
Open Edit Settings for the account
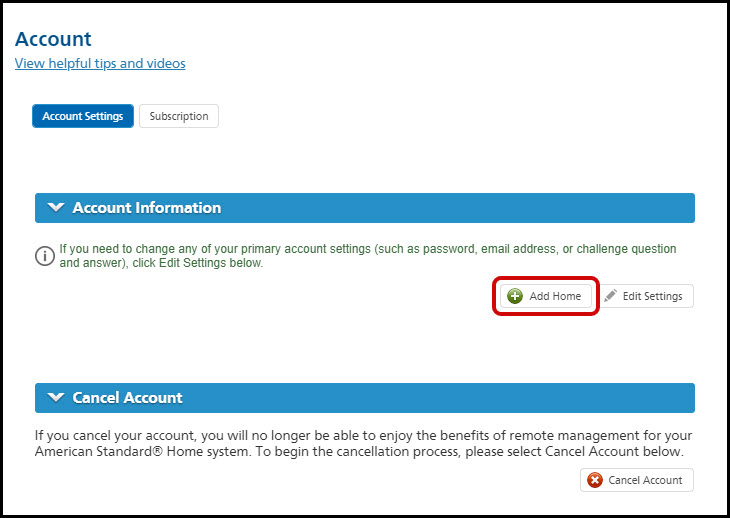tap(647, 296)
